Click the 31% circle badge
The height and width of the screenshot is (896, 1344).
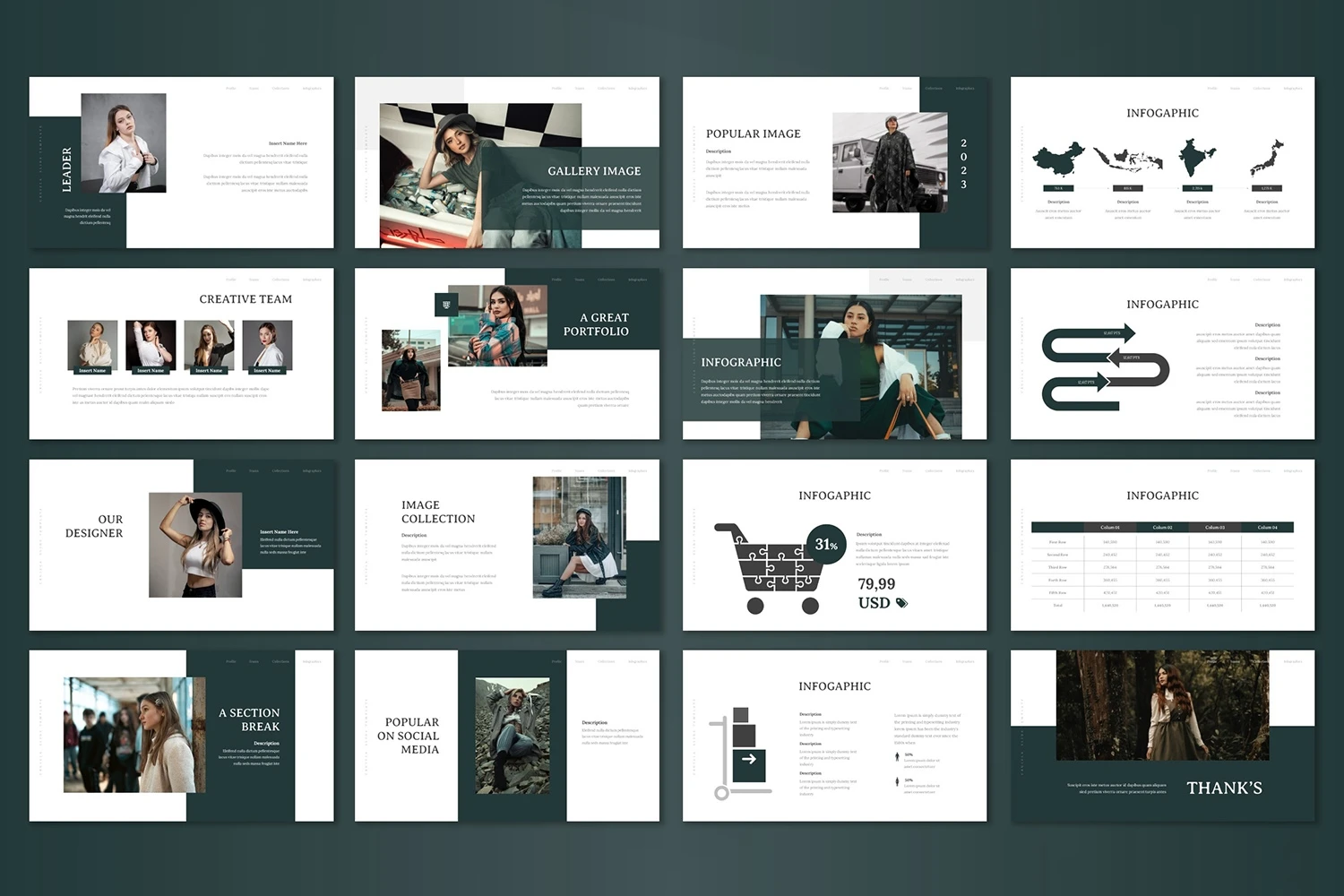[x=826, y=545]
